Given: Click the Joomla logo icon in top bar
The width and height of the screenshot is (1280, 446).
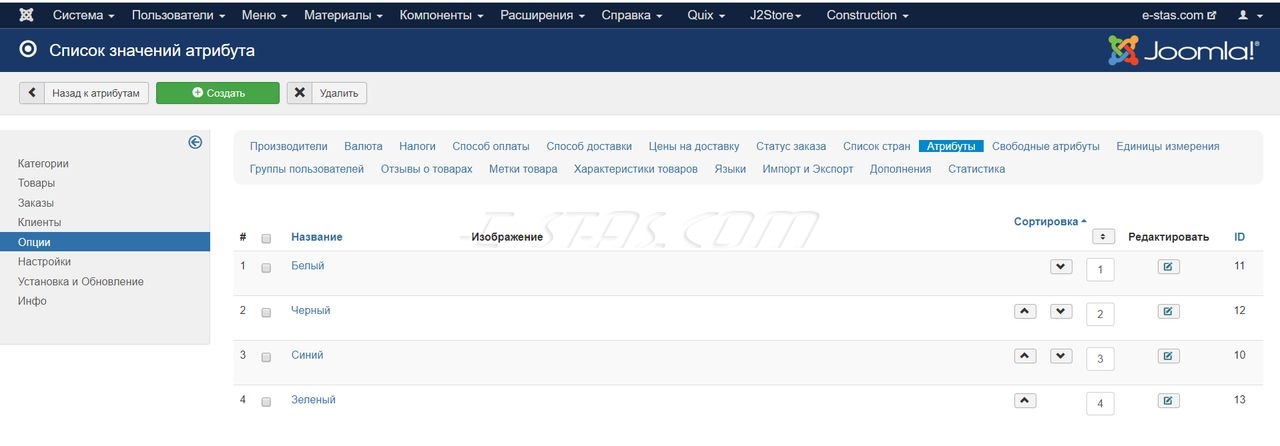Looking at the screenshot, I should click(27, 15).
